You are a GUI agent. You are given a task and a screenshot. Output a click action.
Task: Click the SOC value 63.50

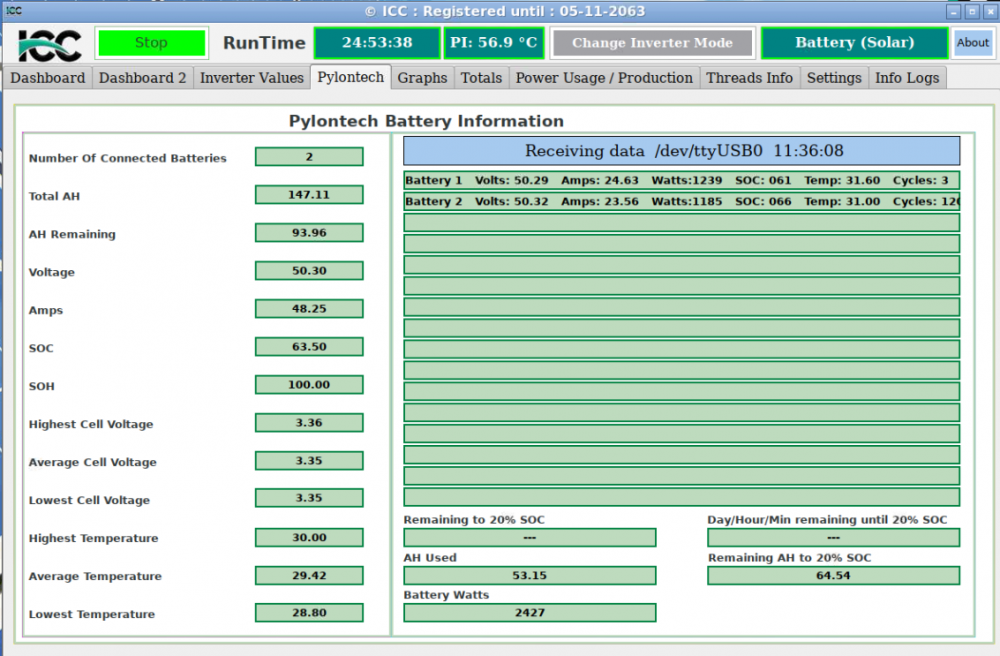coord(309,347)
